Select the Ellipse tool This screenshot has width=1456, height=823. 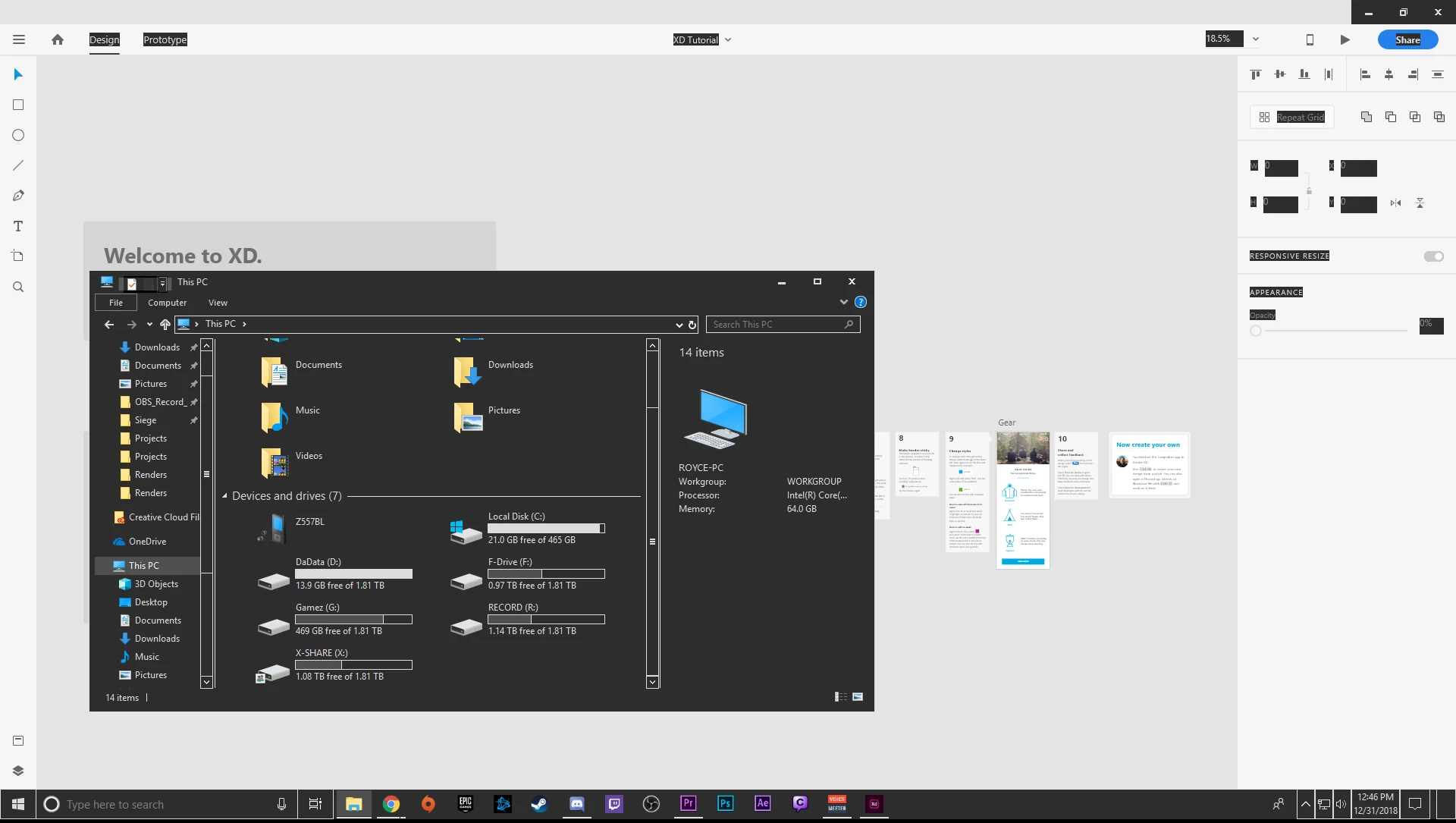tap(18, 135)
